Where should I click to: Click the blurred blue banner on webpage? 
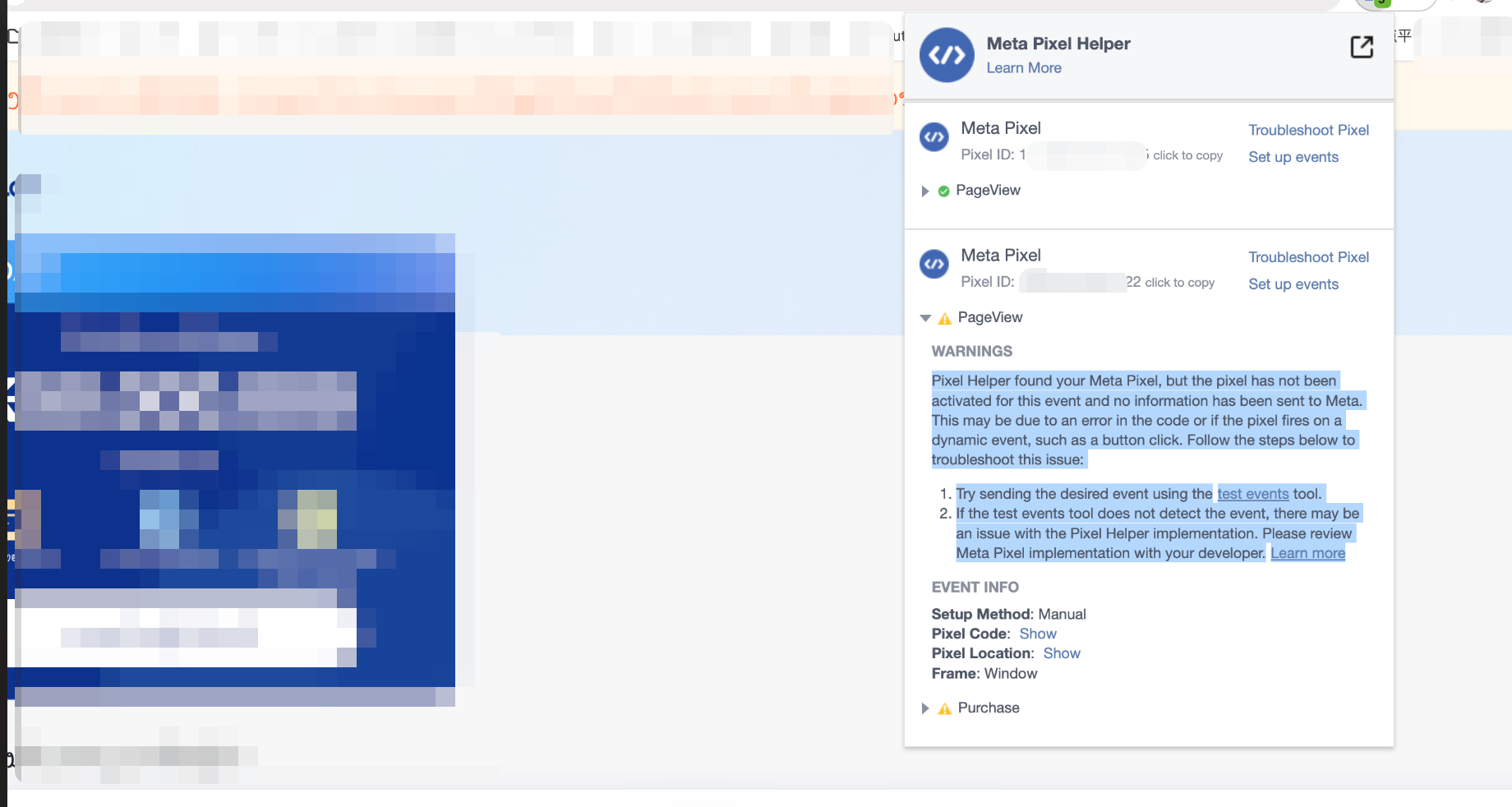coord(235,470)
